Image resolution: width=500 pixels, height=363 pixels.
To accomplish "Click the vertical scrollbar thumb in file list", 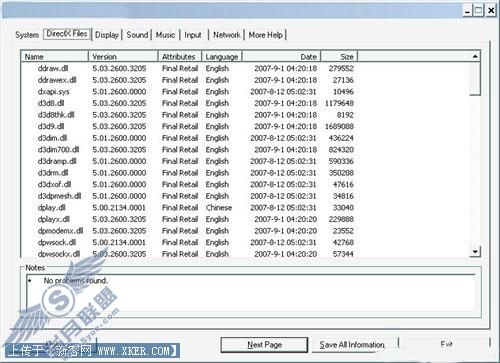I will [475, 79].
